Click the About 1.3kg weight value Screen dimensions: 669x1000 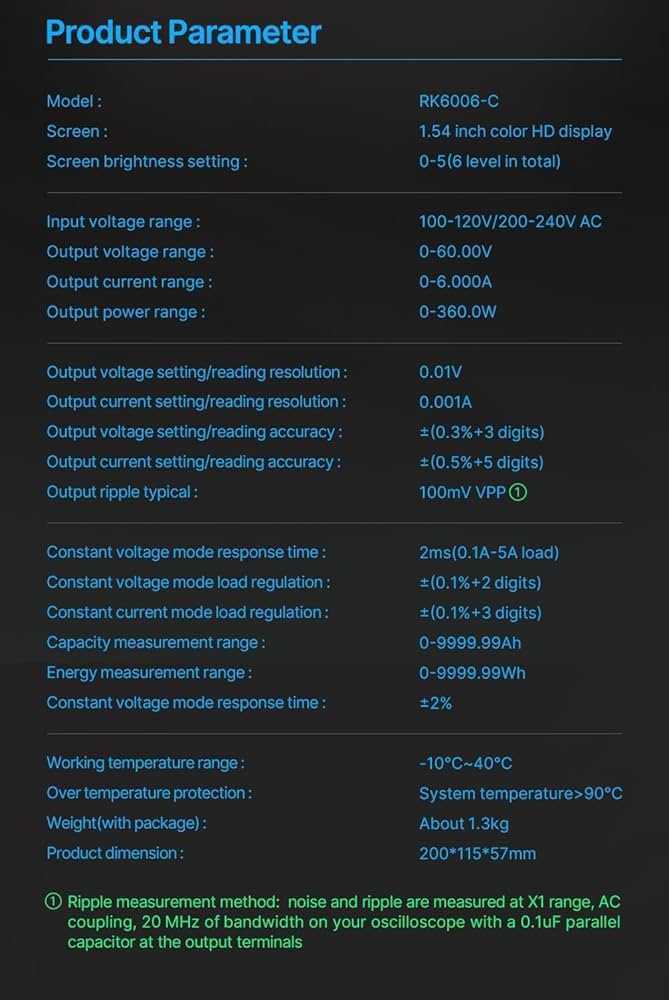pos(466,823)
